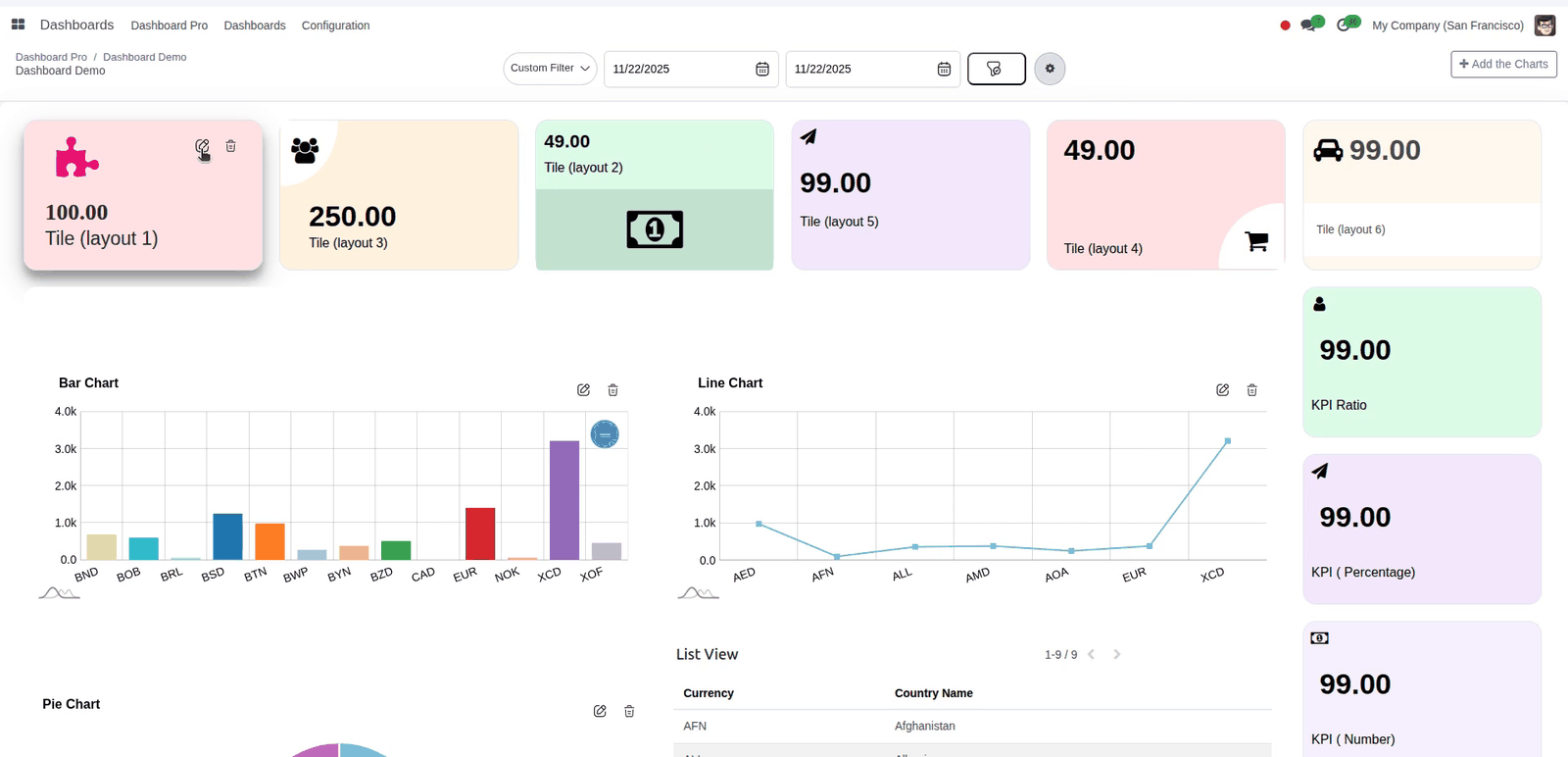Screen dimensions: 1568x757
Task: Edit the Pie Chart
Action: (x=600, y=711)
